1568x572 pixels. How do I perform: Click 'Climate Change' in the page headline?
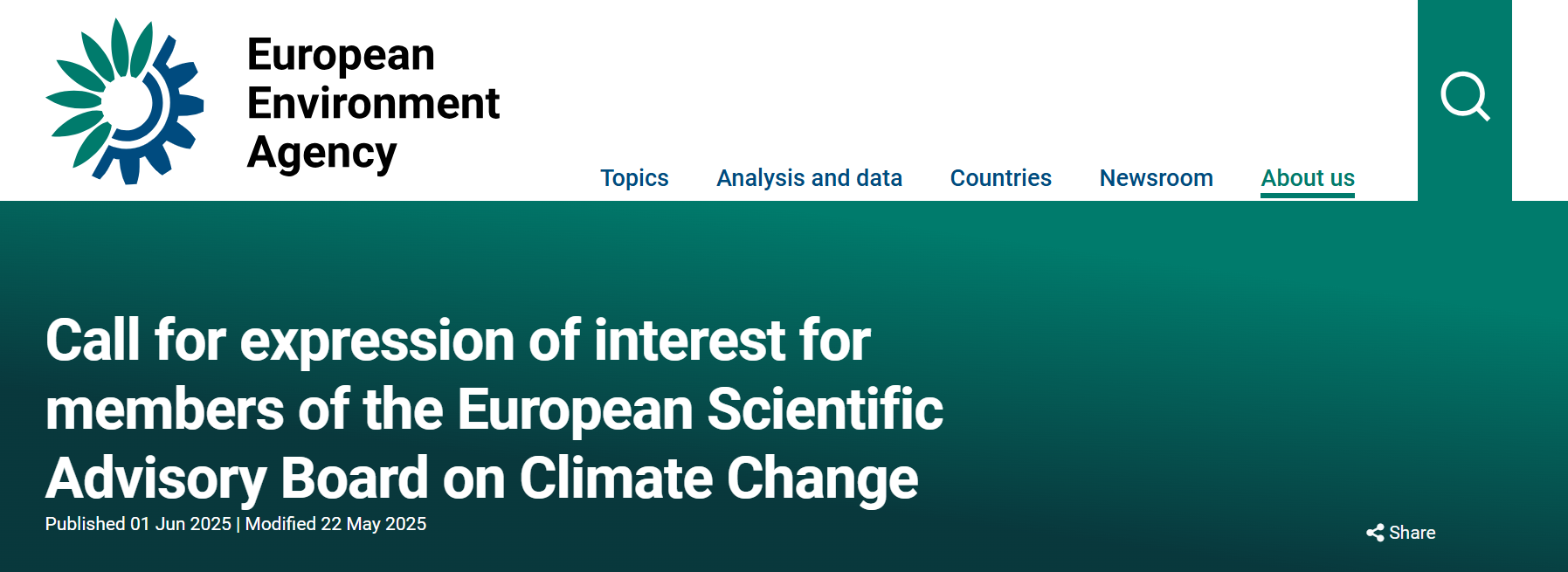pyautogui.click(x=718, y=479)
